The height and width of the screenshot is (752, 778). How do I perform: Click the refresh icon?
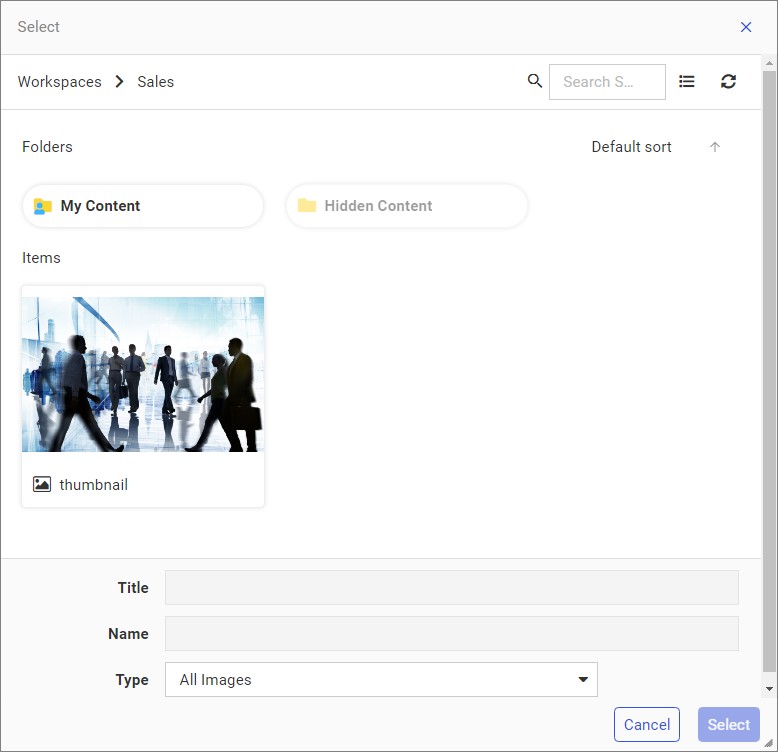729,82
